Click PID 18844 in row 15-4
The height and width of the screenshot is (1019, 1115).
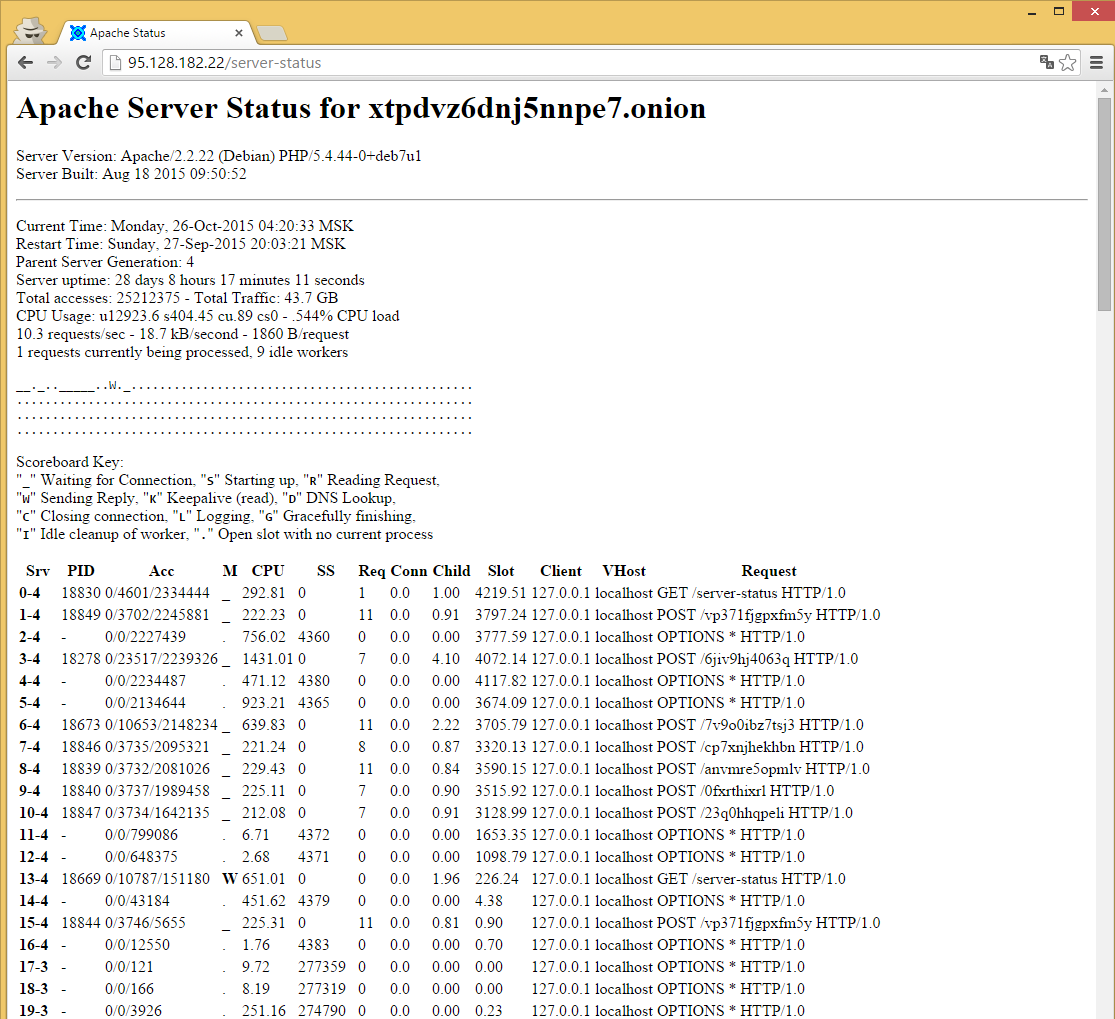81,924
